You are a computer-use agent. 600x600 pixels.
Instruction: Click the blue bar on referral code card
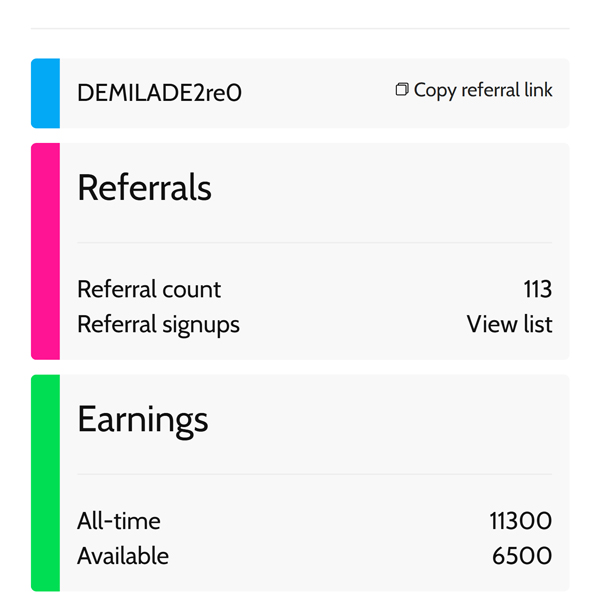pyautogui.click(x=45, y=93)
